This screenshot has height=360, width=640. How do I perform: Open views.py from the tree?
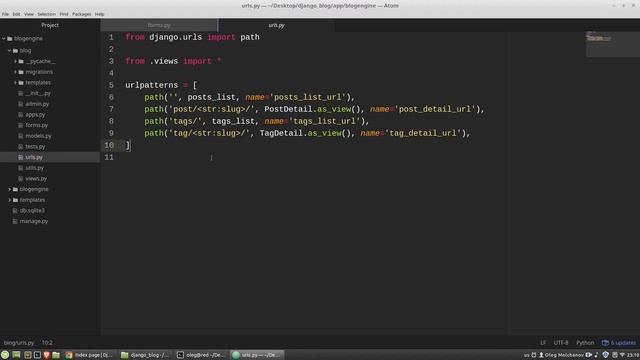pyautogui.click(x=36, y=178)
